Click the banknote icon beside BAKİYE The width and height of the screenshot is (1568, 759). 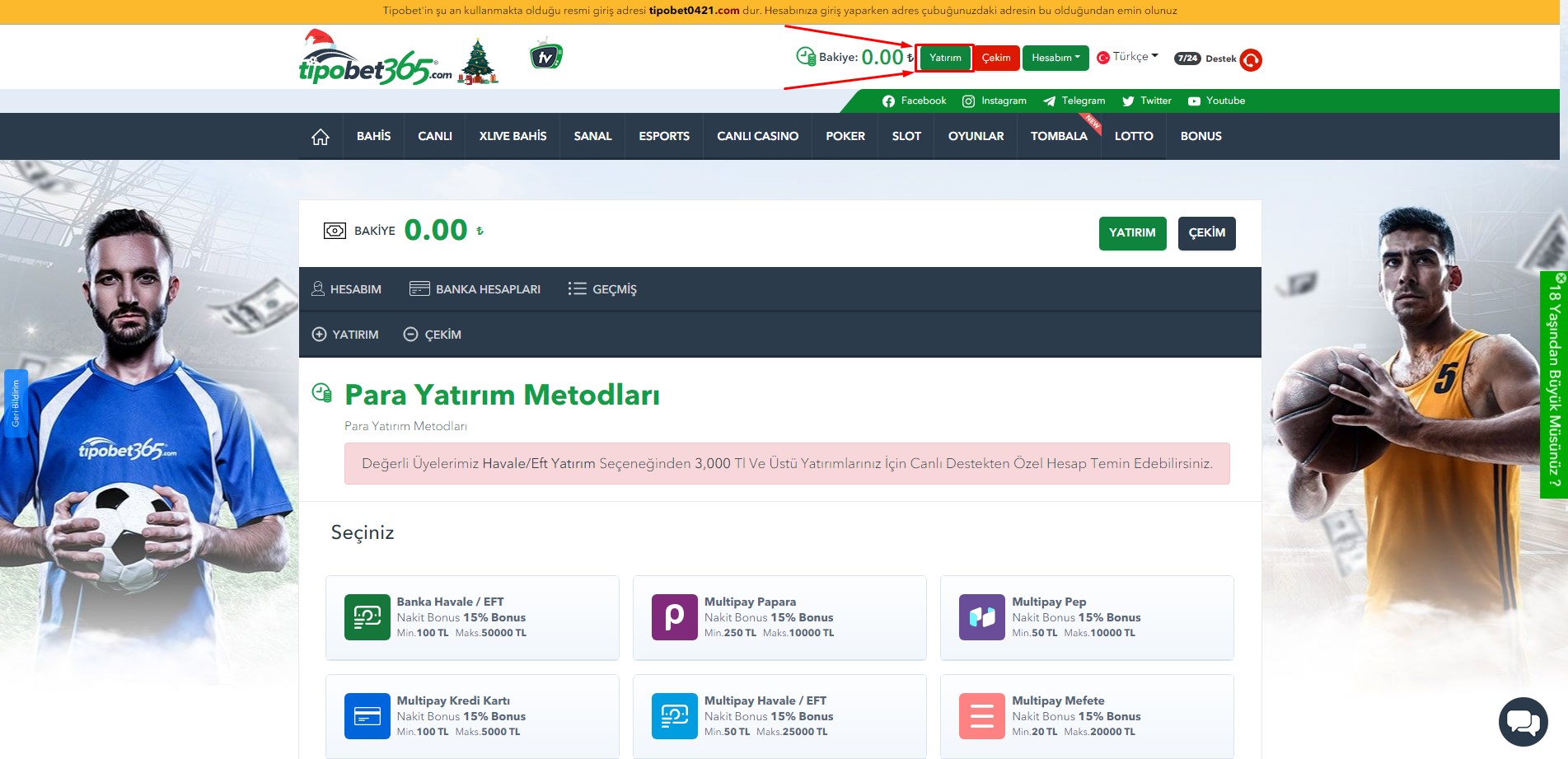(335, 231)
